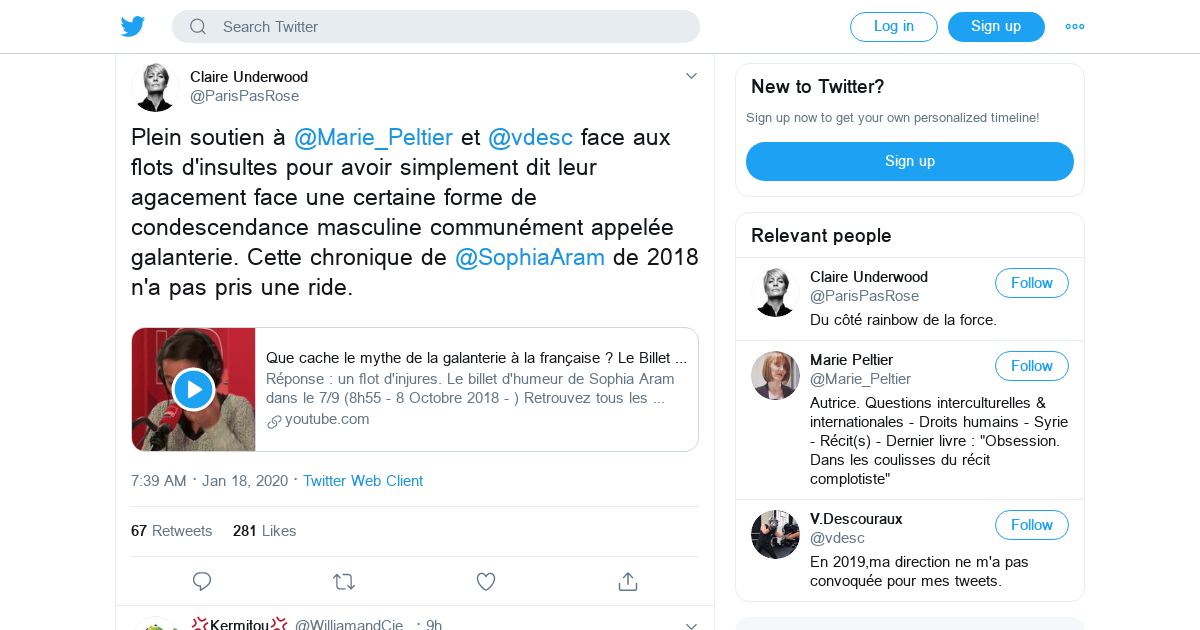This screenshot has height=630, width=1200.
Task: Like the tweet with heart icon
Action: coord(486,581)
